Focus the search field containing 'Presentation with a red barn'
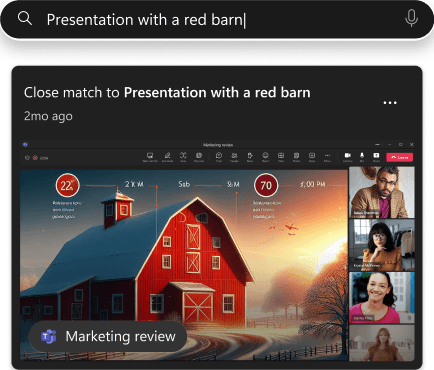 [217, 19]
